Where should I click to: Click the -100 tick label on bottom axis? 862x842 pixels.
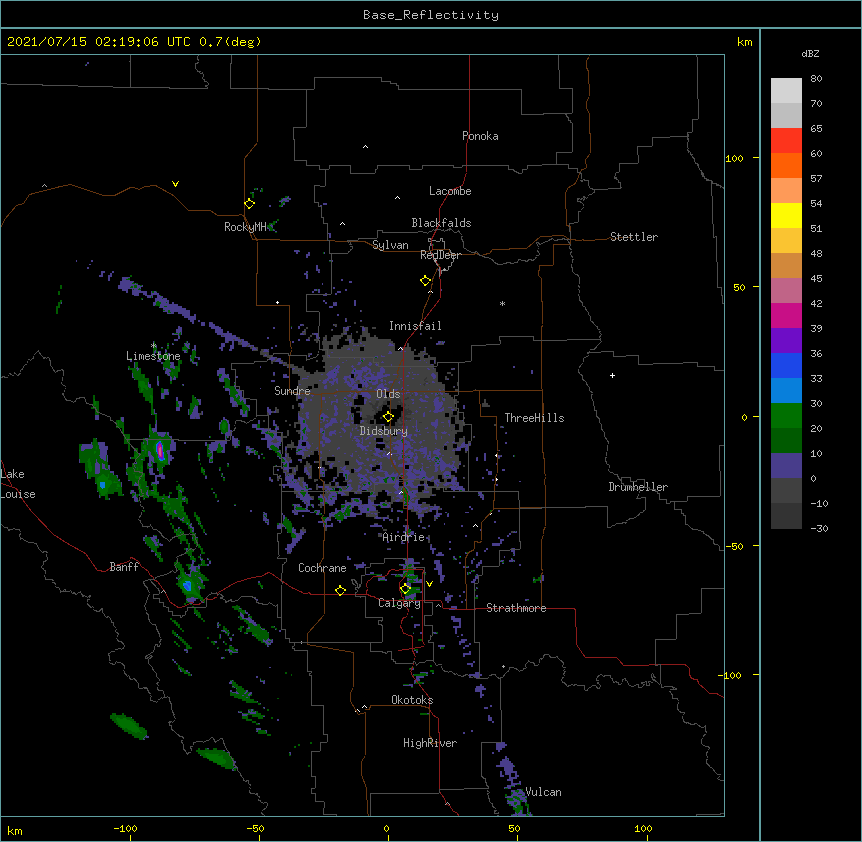pyautogui.click(x=125, y=828)
